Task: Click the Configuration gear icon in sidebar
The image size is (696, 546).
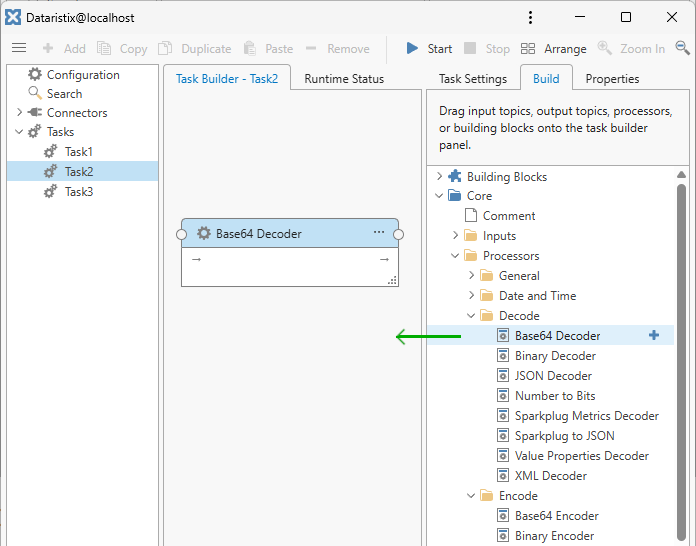Action: [36, 75]
